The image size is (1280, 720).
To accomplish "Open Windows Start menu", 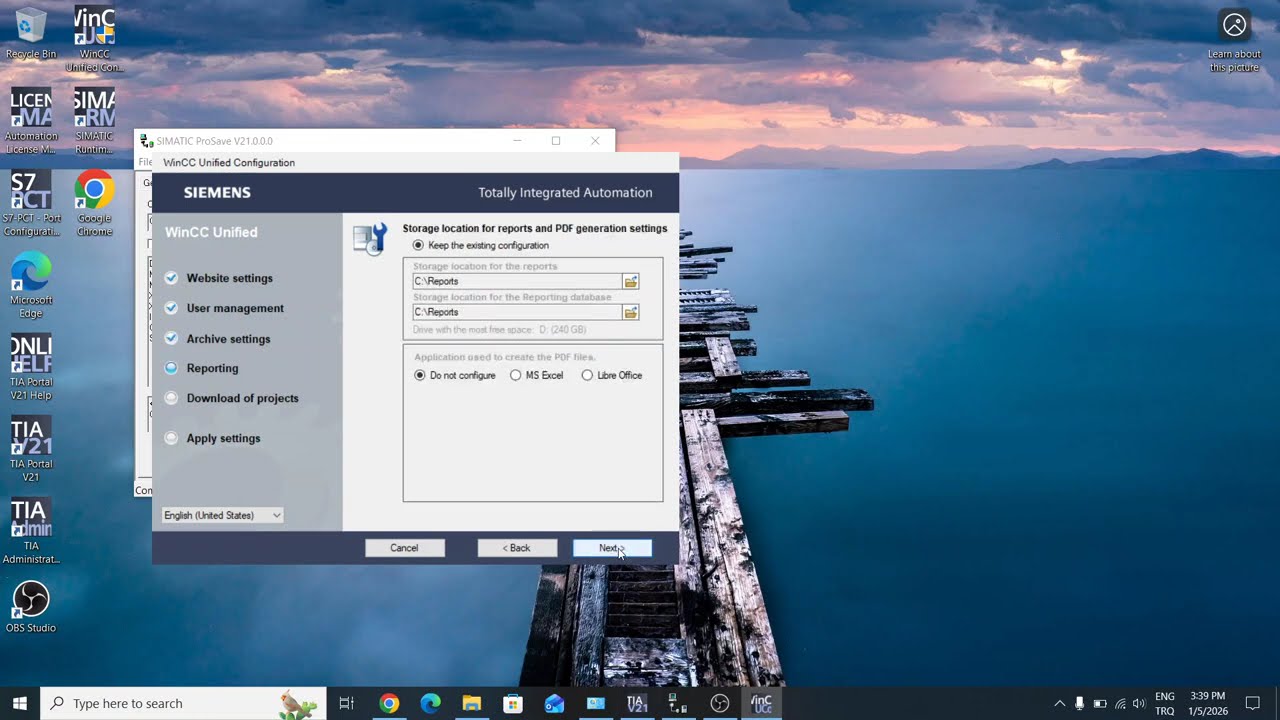I will point(20,703).
